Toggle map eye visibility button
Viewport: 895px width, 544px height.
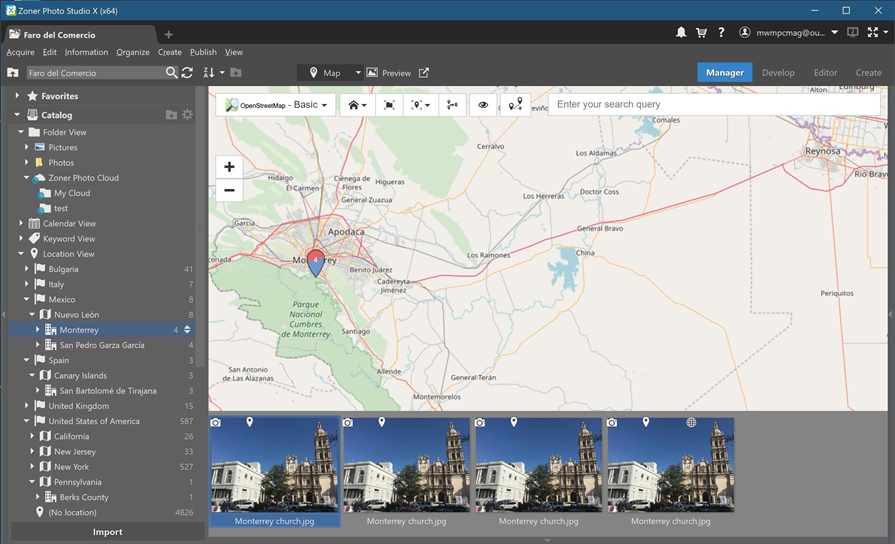click(483, 105)
